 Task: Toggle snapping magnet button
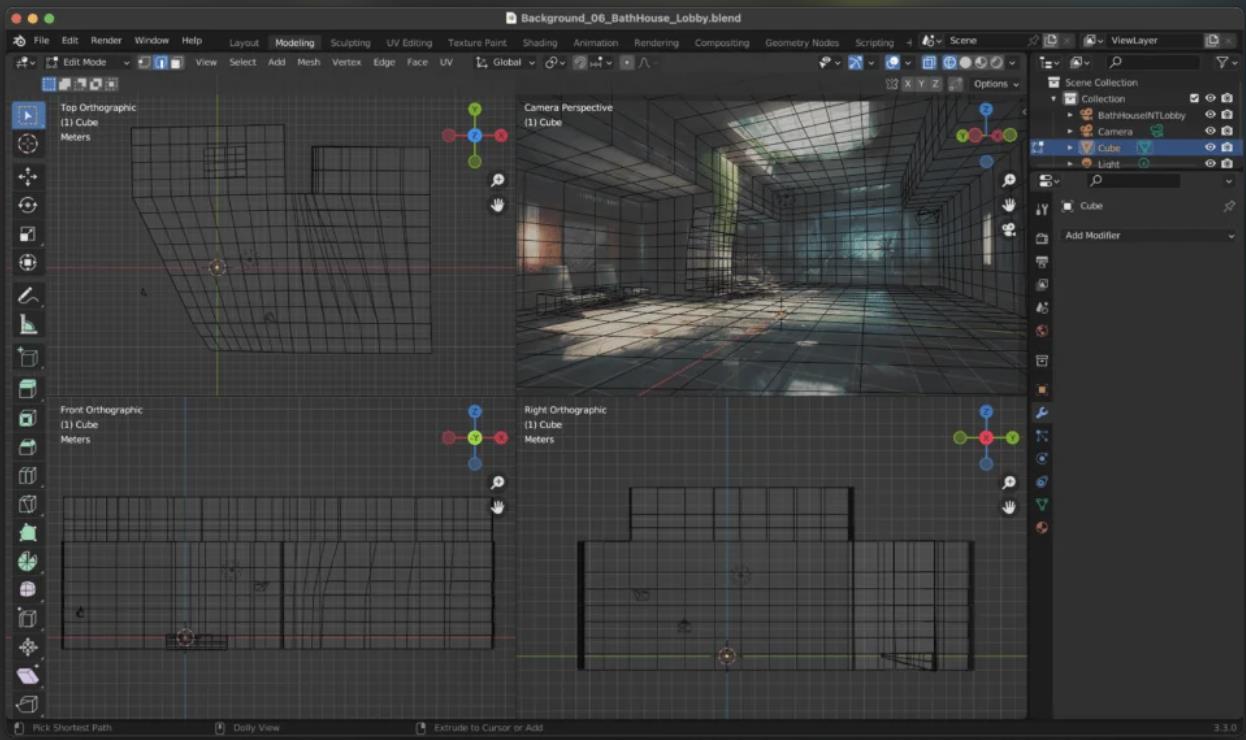click(x=580, y=62)
